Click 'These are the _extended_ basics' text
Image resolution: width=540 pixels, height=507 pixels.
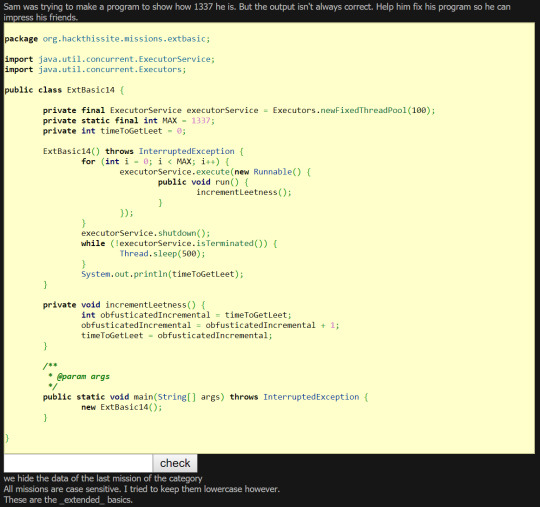tap(68, 500)
